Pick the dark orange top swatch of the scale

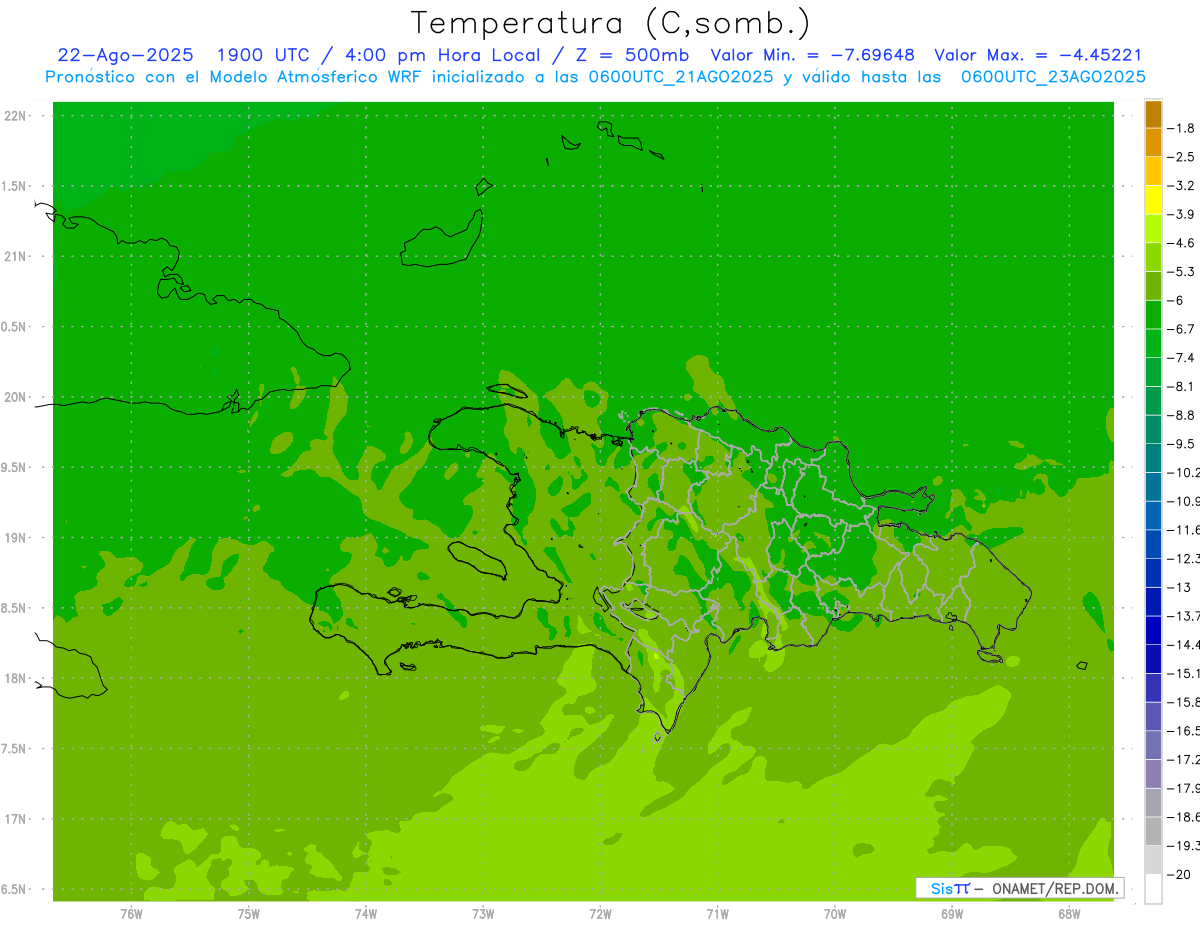(x=1153, y=114)
